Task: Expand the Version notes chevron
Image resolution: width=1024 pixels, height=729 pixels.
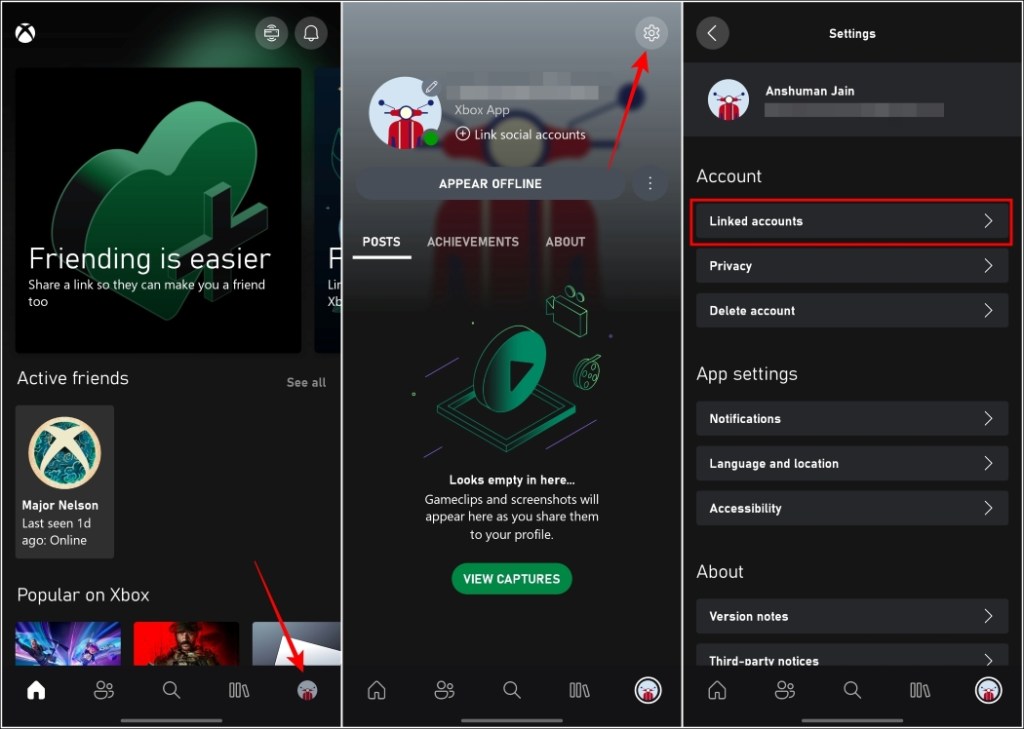Action: point(989,617)
